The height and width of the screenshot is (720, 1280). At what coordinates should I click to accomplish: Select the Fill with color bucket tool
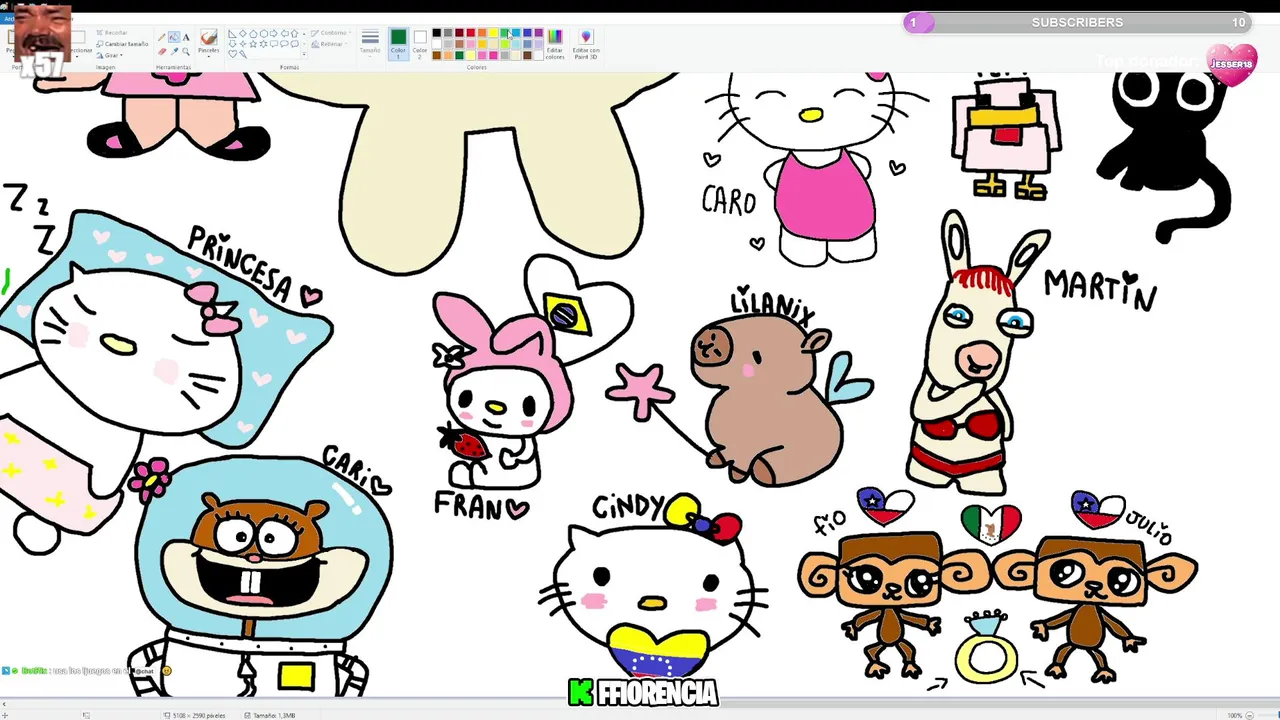click(x=174, y=37)
